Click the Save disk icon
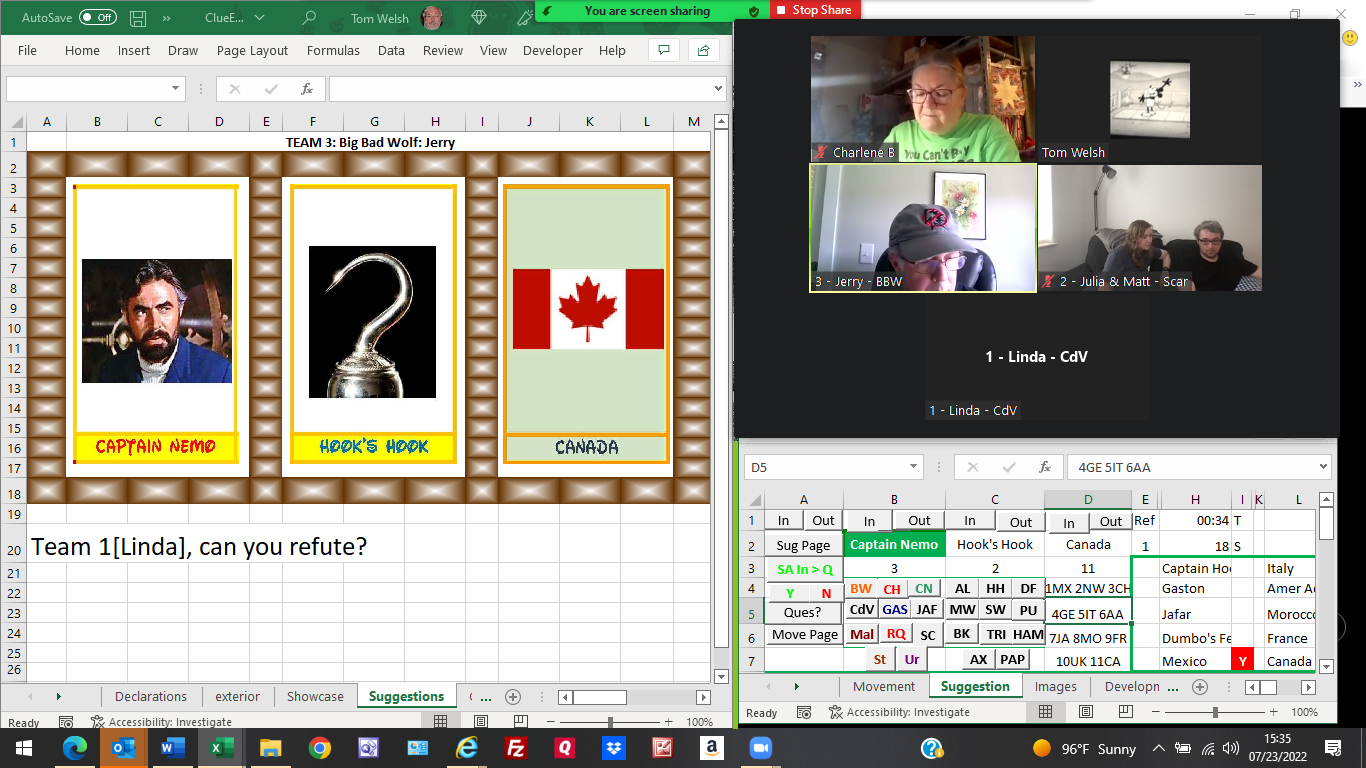The width and height of the screenshot is (1366, 768). pos(138,18)
